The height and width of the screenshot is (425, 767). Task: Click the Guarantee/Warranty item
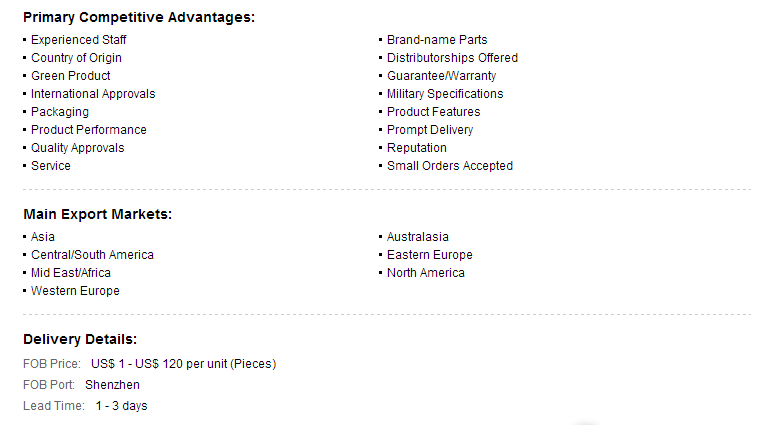tap(441, 76)
